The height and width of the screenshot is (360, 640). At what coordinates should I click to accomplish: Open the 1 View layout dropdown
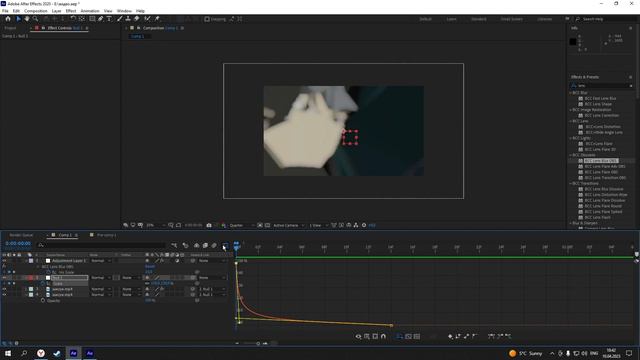point(319,225)
